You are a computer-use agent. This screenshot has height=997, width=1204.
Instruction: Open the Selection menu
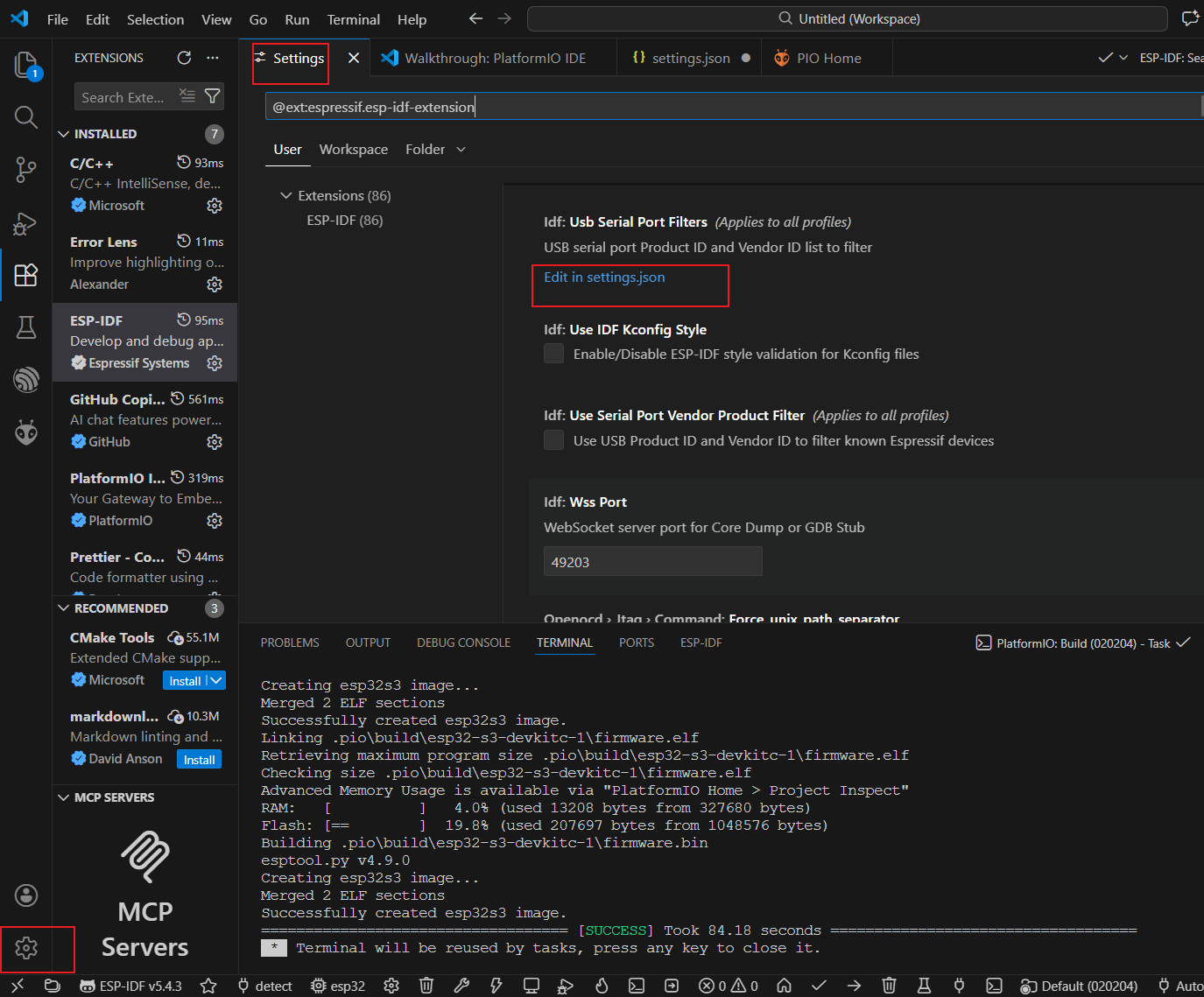click(155, 19)
